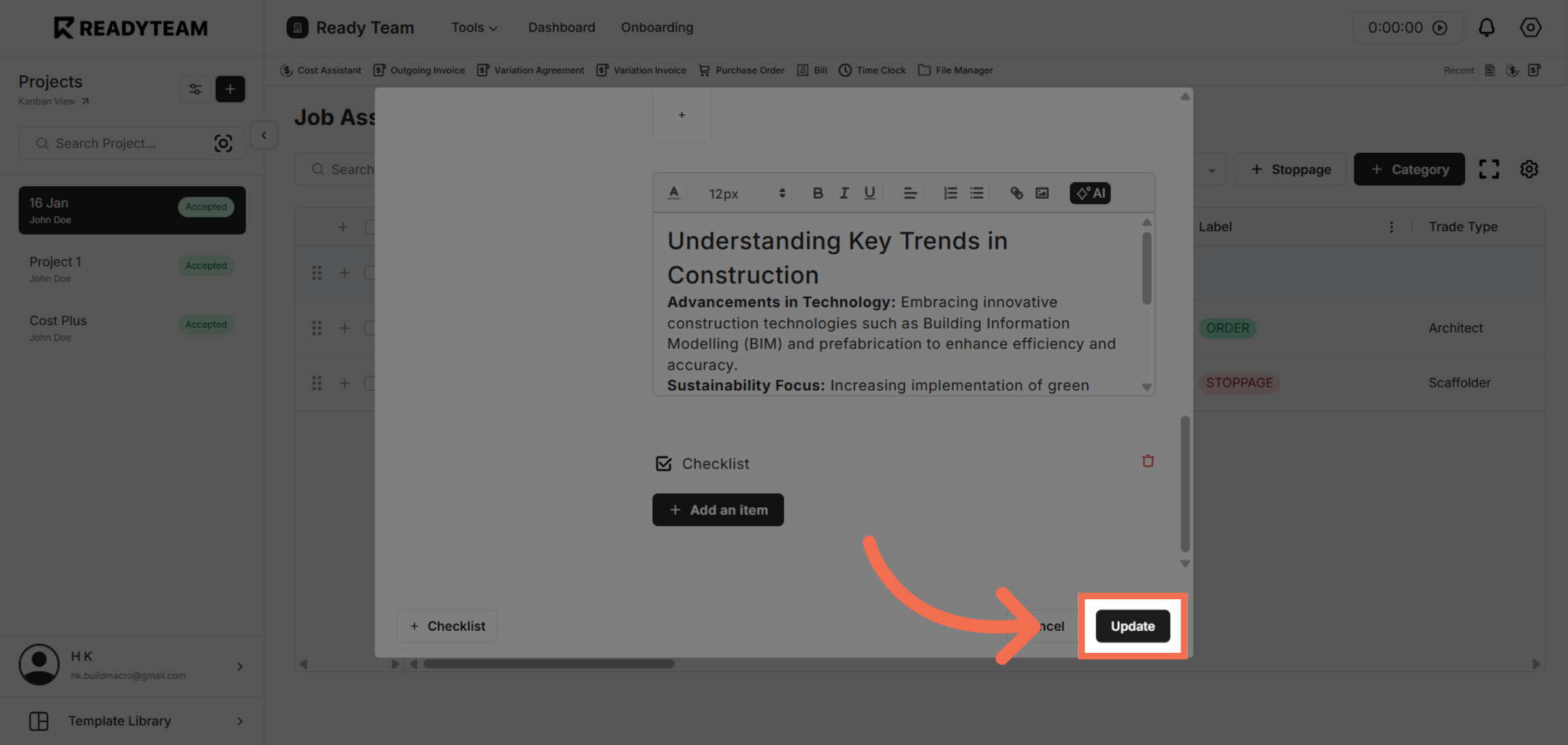Image resolution: width=1568 pixels, height=745 pixels.
Task: Toggle bold formatting in editor toolbar
Action: [x=817, y=193]
